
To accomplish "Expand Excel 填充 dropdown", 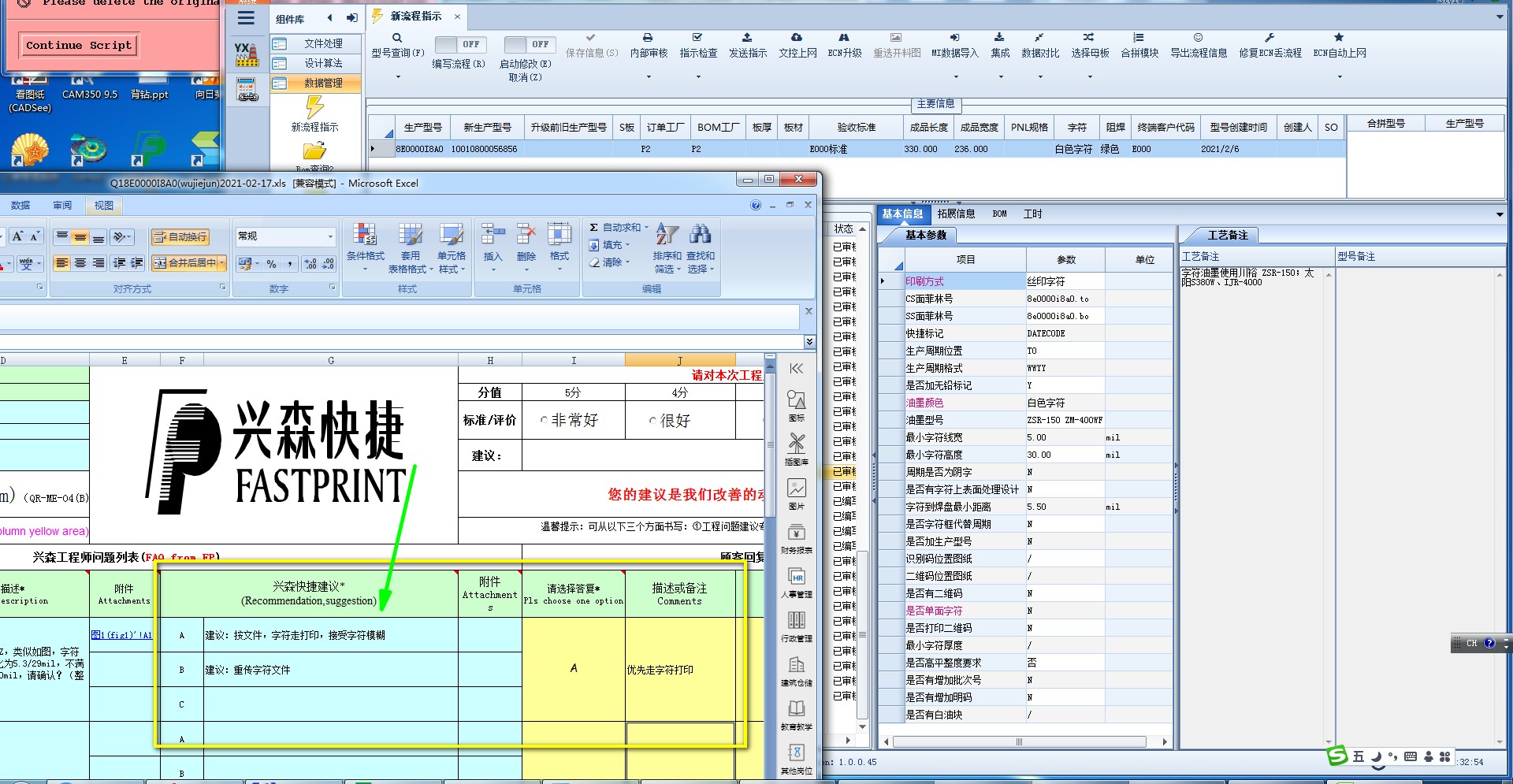I will coord(628,245).
